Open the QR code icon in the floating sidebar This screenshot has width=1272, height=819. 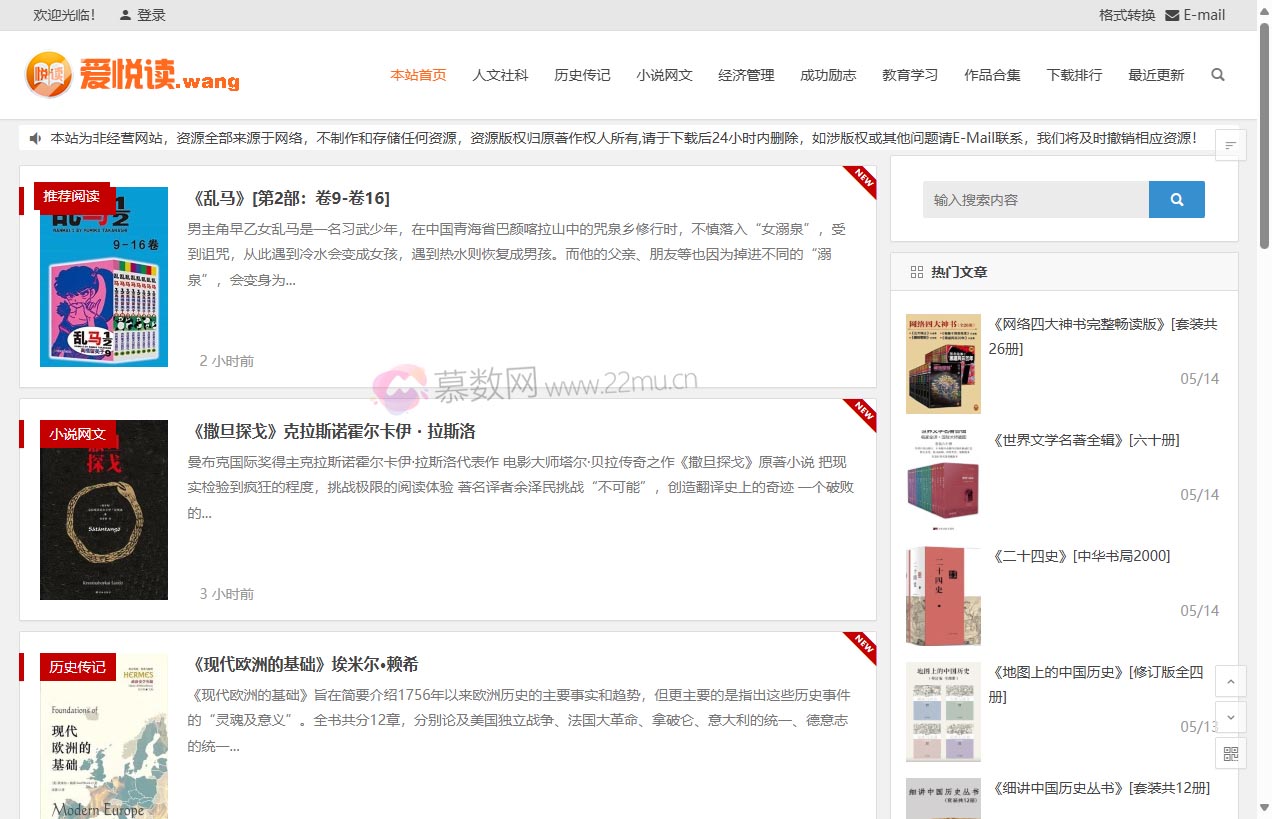tap(1230, 753)
